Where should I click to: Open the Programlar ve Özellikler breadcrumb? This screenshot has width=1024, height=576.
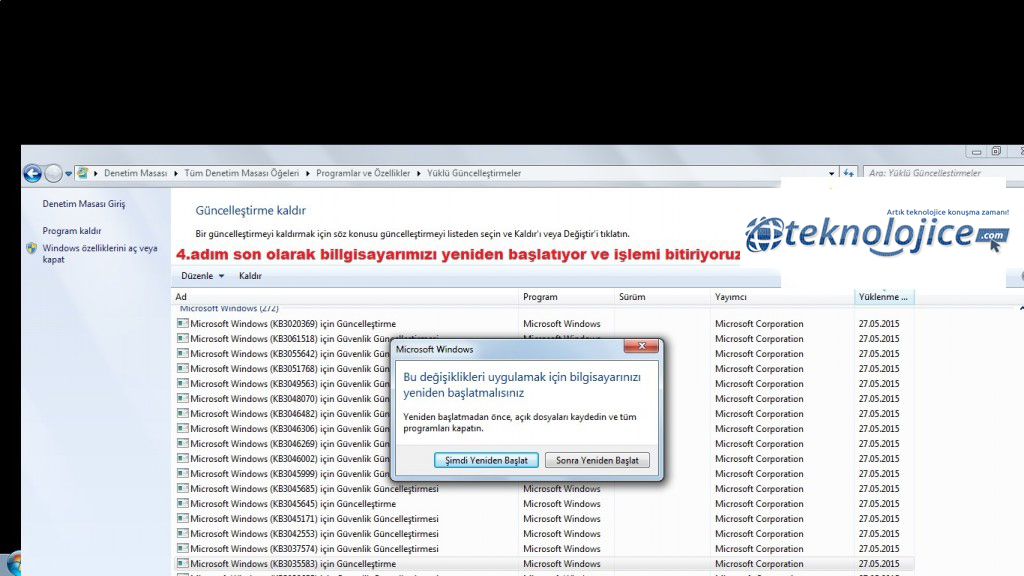click(x=363, y=173)
